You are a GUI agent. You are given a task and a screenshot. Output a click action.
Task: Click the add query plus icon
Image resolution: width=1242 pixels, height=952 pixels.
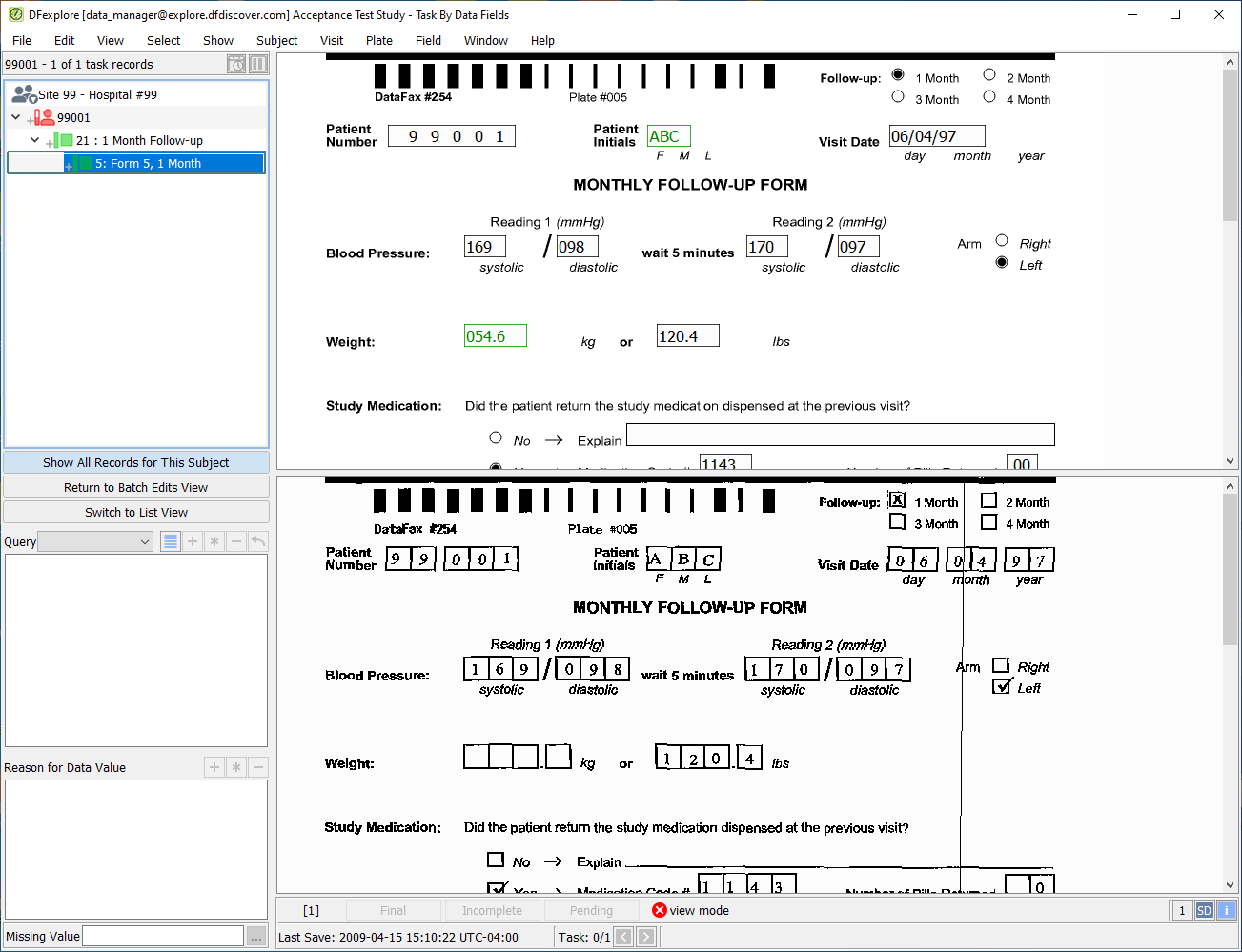(193, 541)
